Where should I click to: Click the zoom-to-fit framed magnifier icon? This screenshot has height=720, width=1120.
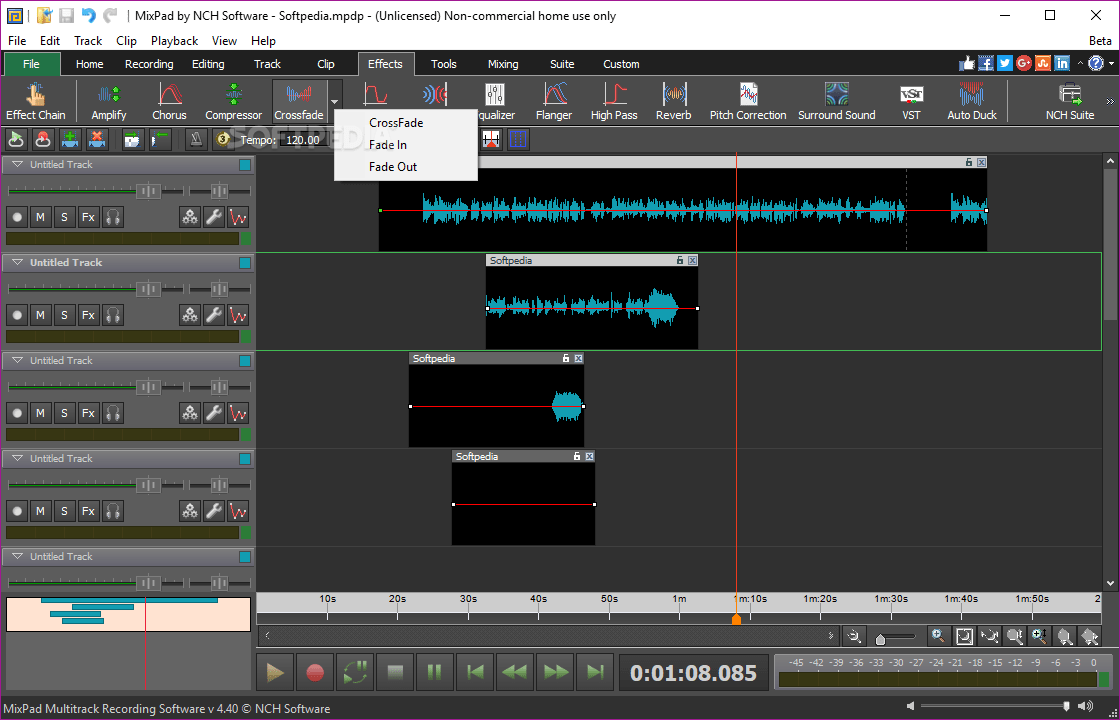pos(964,635)
